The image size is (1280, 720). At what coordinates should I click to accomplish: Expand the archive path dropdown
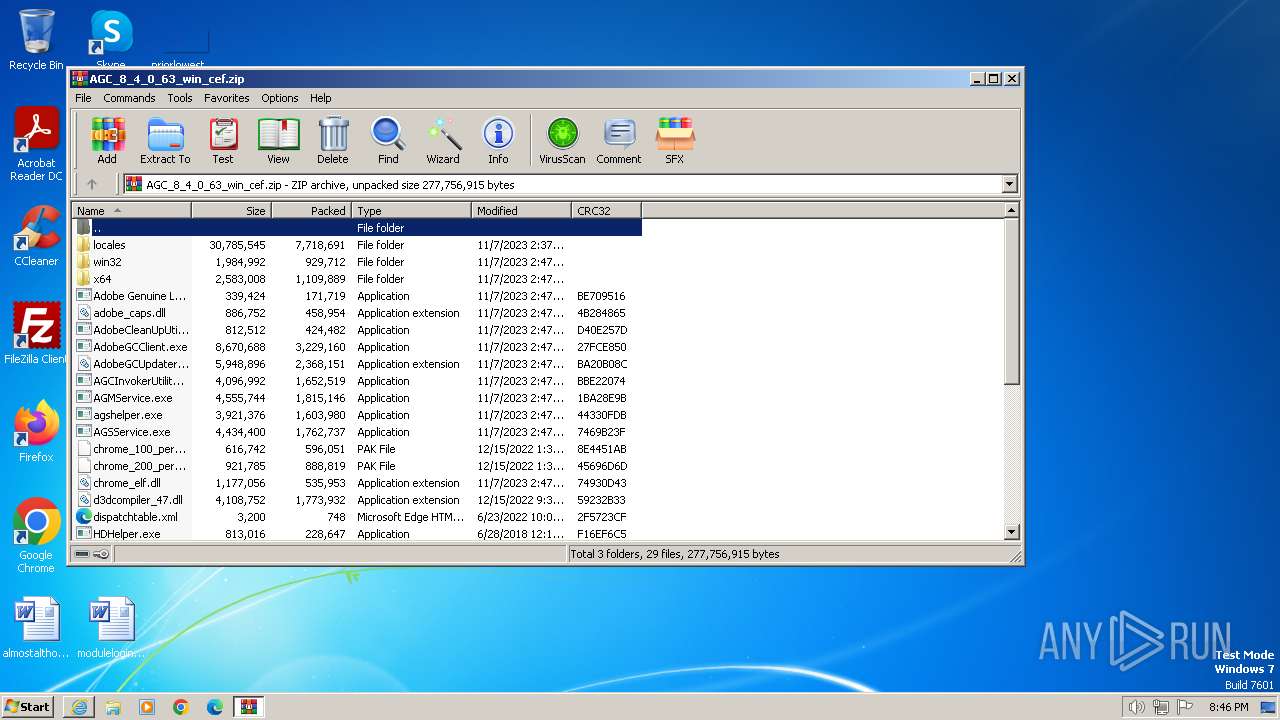point(1009,184)
